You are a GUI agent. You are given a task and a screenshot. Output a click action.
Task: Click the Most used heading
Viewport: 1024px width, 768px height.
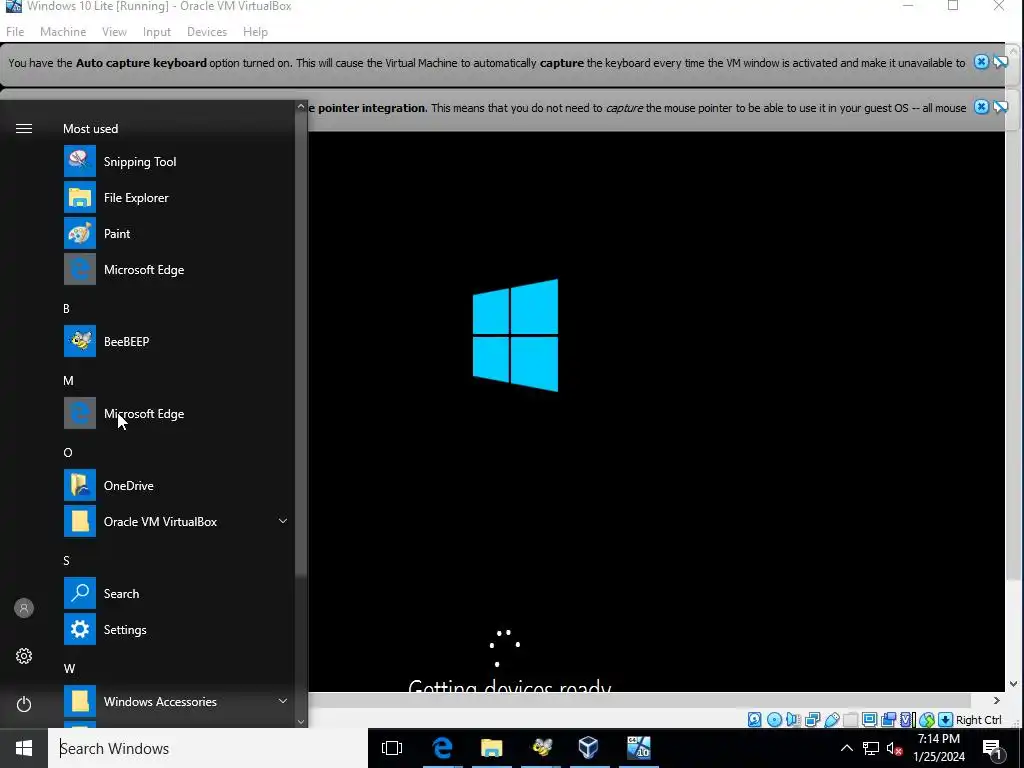[90, 128]
